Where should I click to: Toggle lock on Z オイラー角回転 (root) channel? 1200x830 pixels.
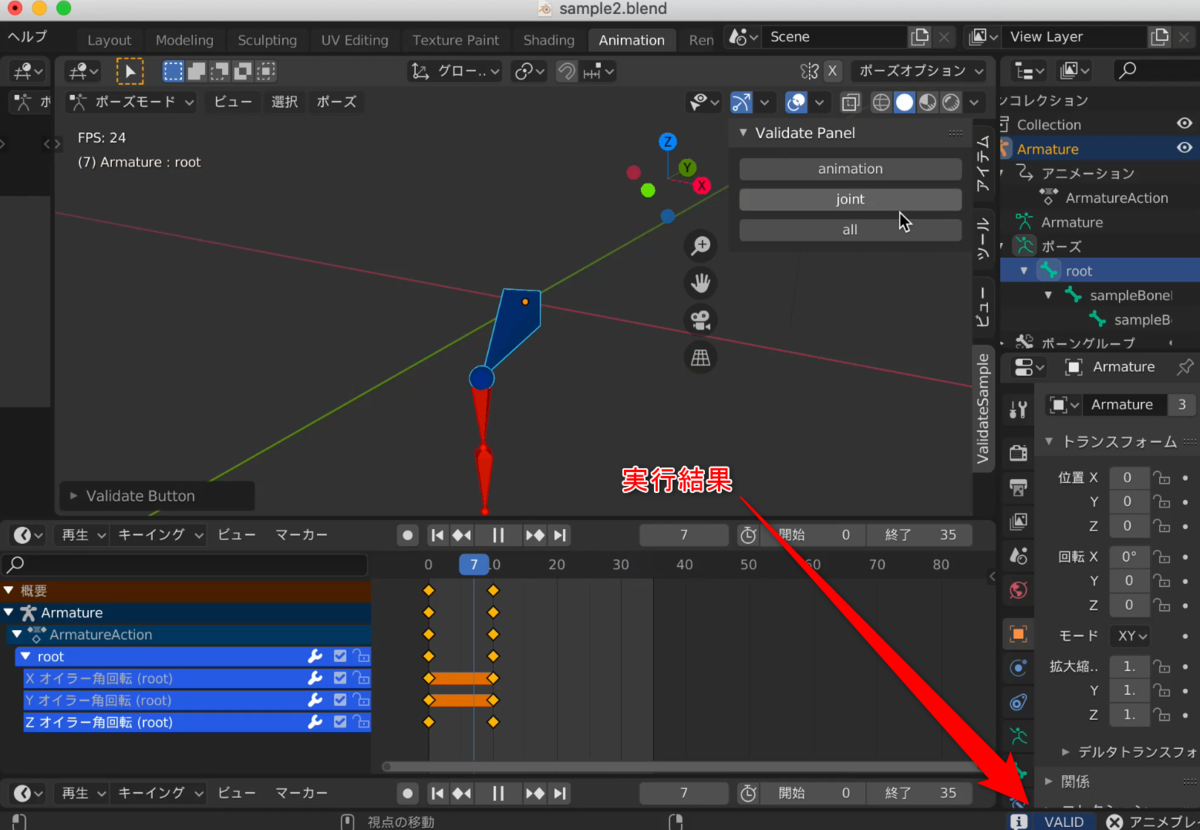point(361,723)
